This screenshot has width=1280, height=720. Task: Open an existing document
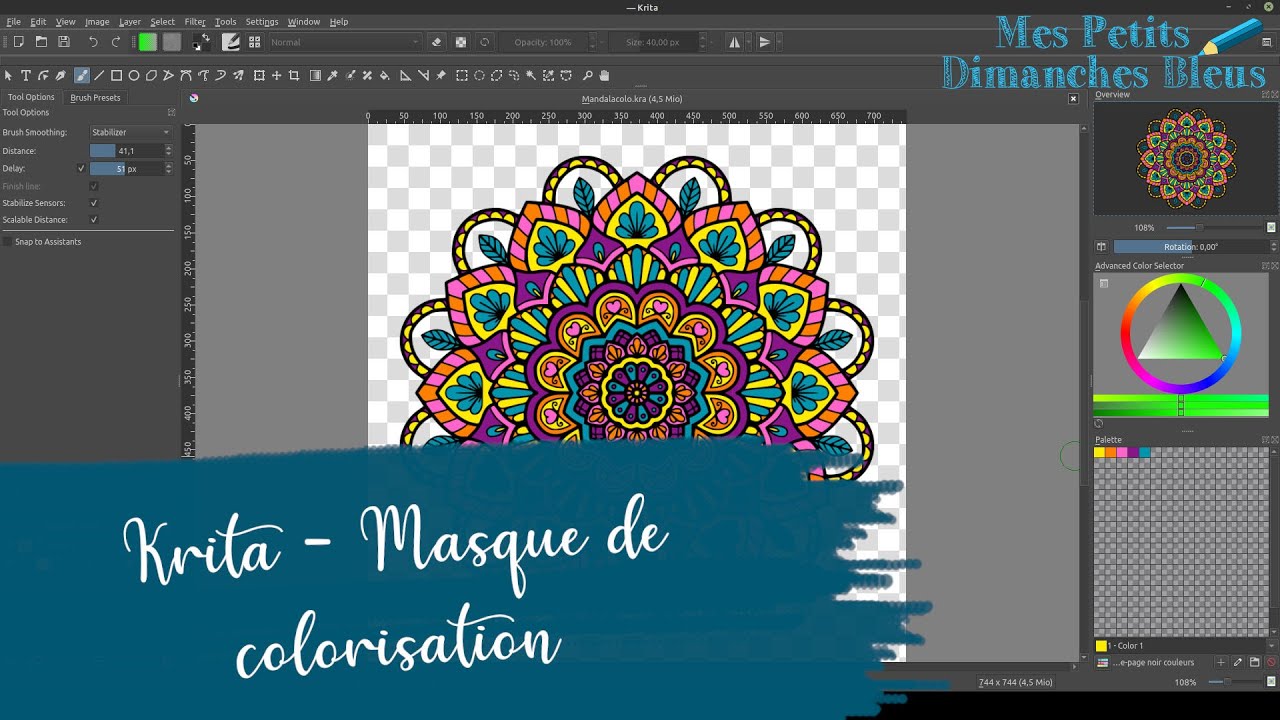(41, 42)
